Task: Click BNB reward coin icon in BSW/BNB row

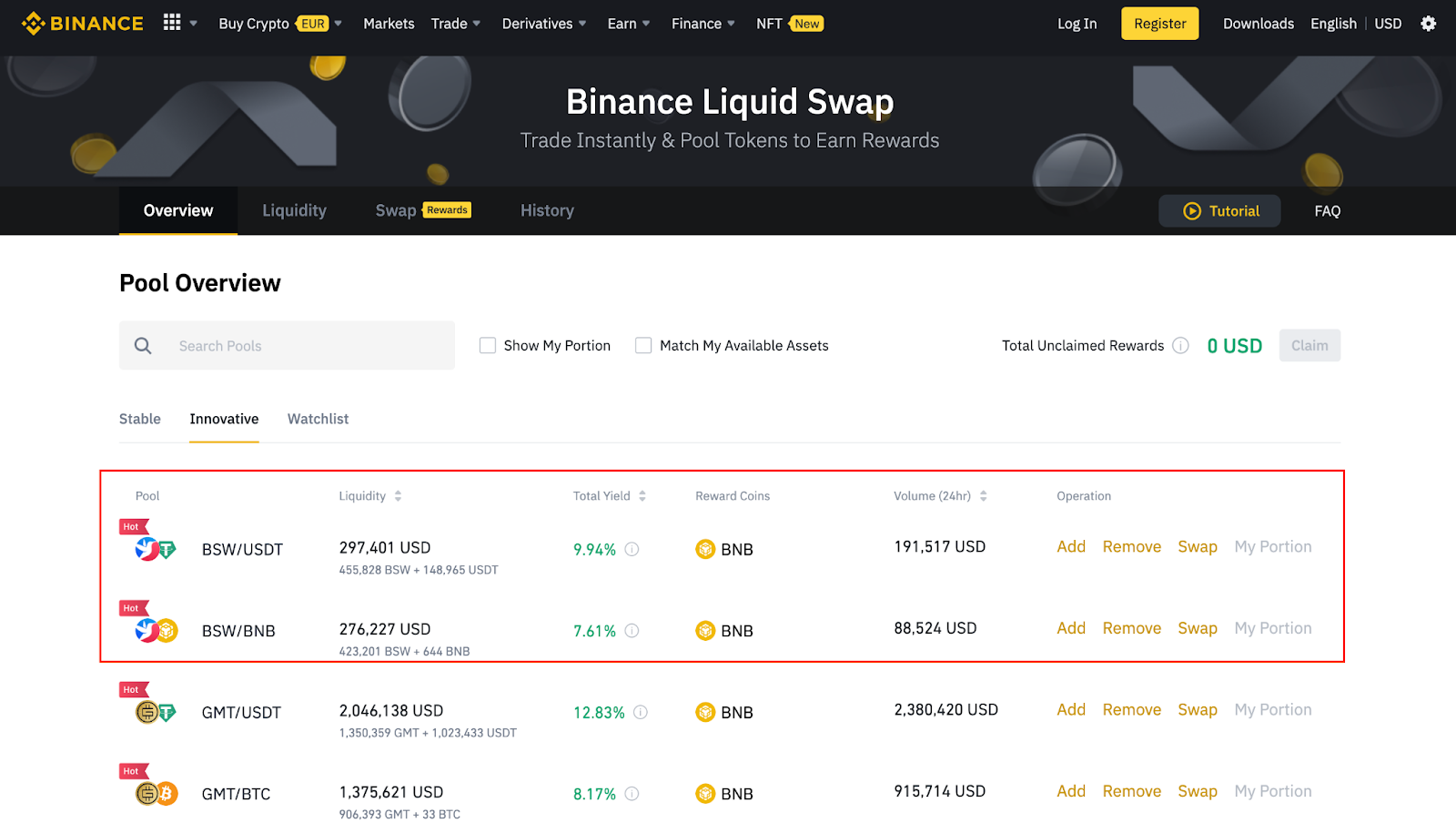Action: click(x=705, y=631)
